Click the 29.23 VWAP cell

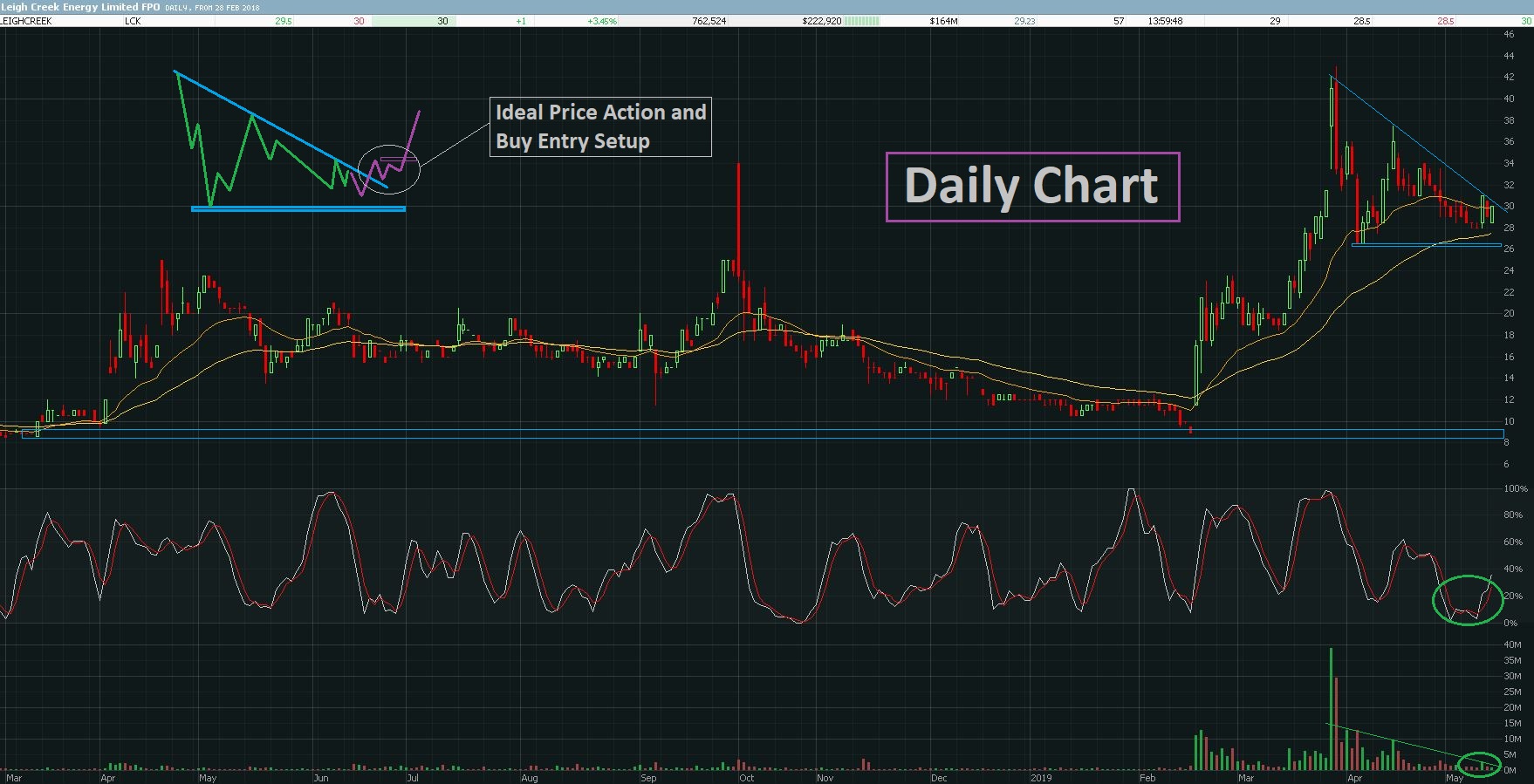pos(1024,21)
